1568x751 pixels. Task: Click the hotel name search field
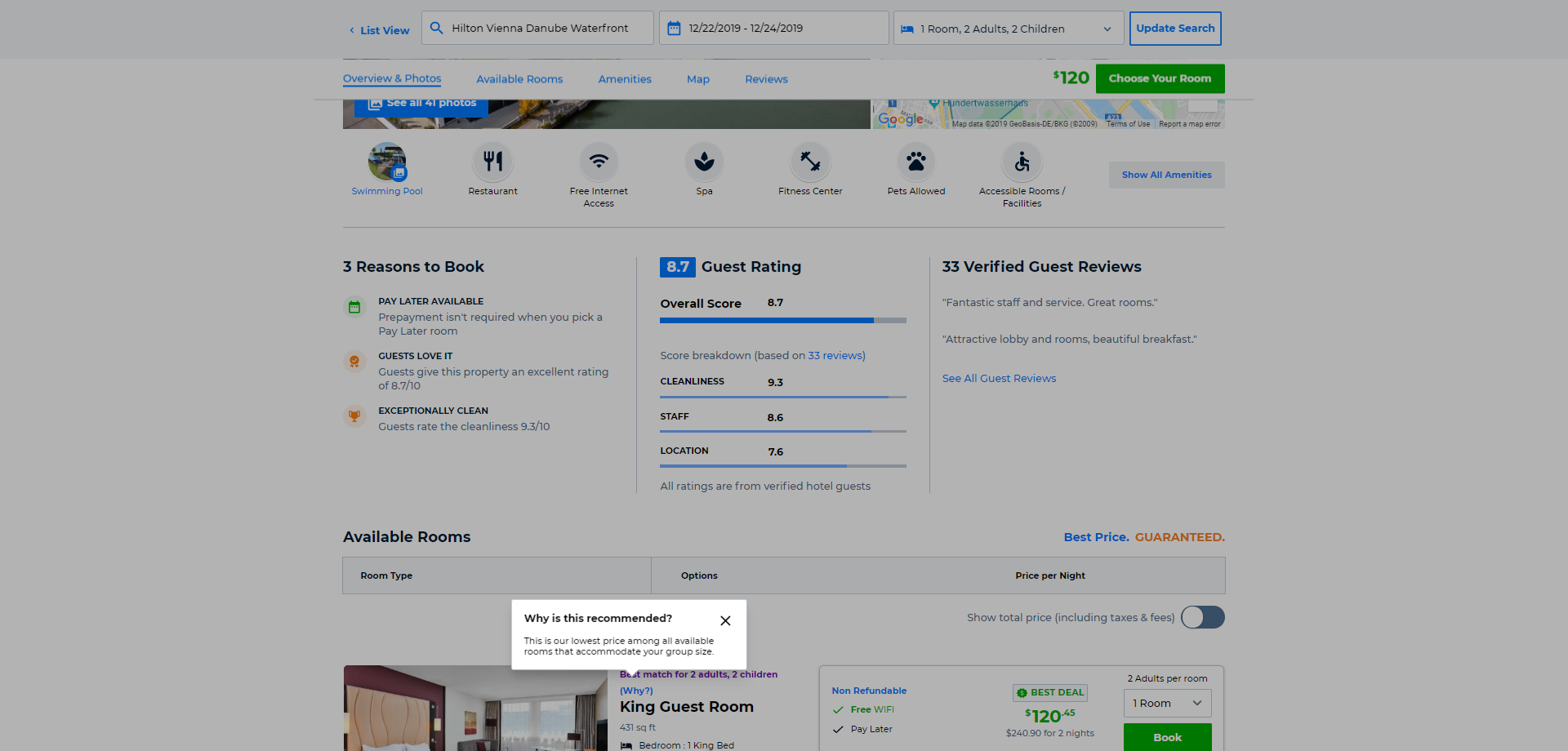(539, 29)
